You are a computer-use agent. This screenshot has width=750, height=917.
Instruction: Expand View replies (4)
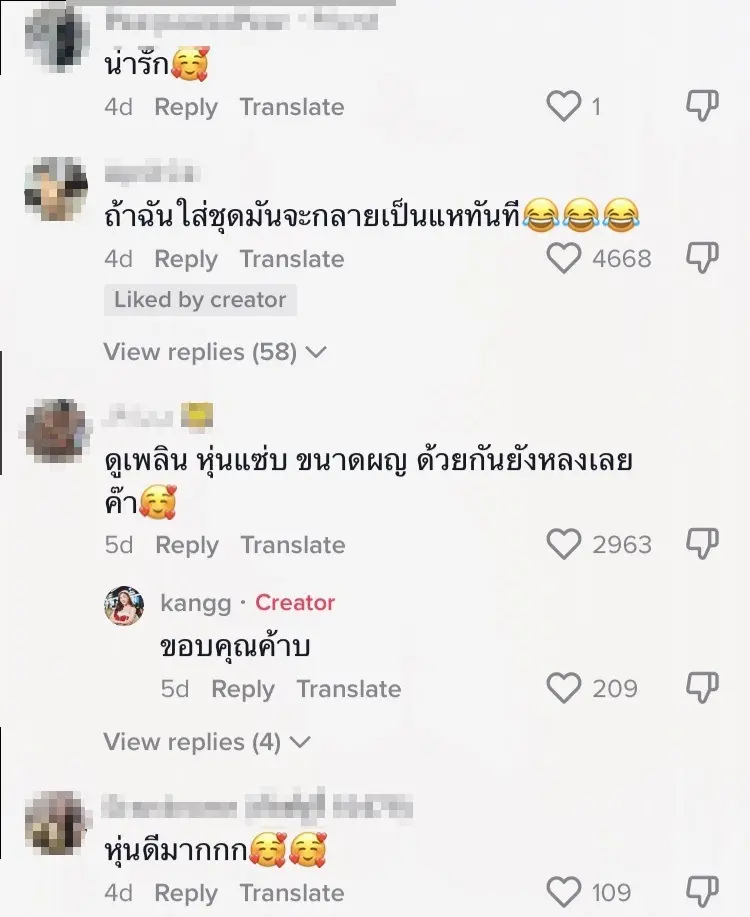(207, 742)
